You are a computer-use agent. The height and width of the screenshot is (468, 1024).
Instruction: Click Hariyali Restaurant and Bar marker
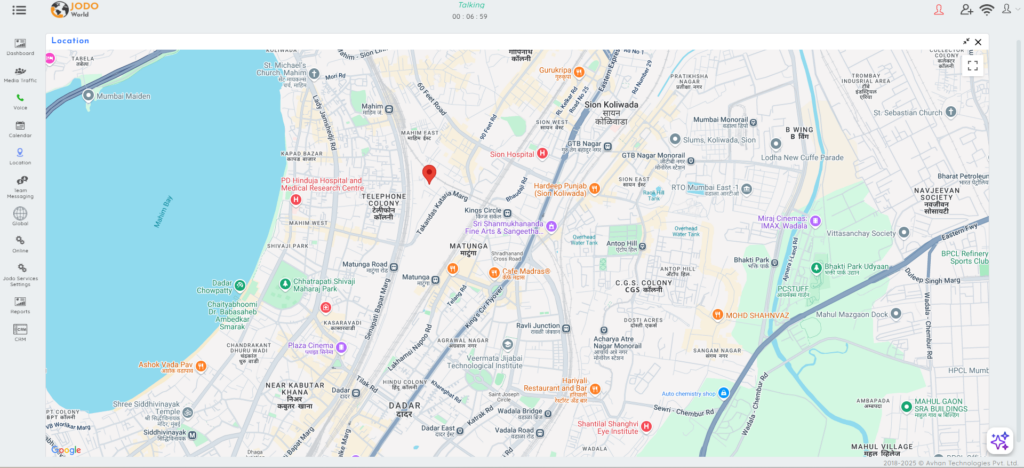point(595,390)
